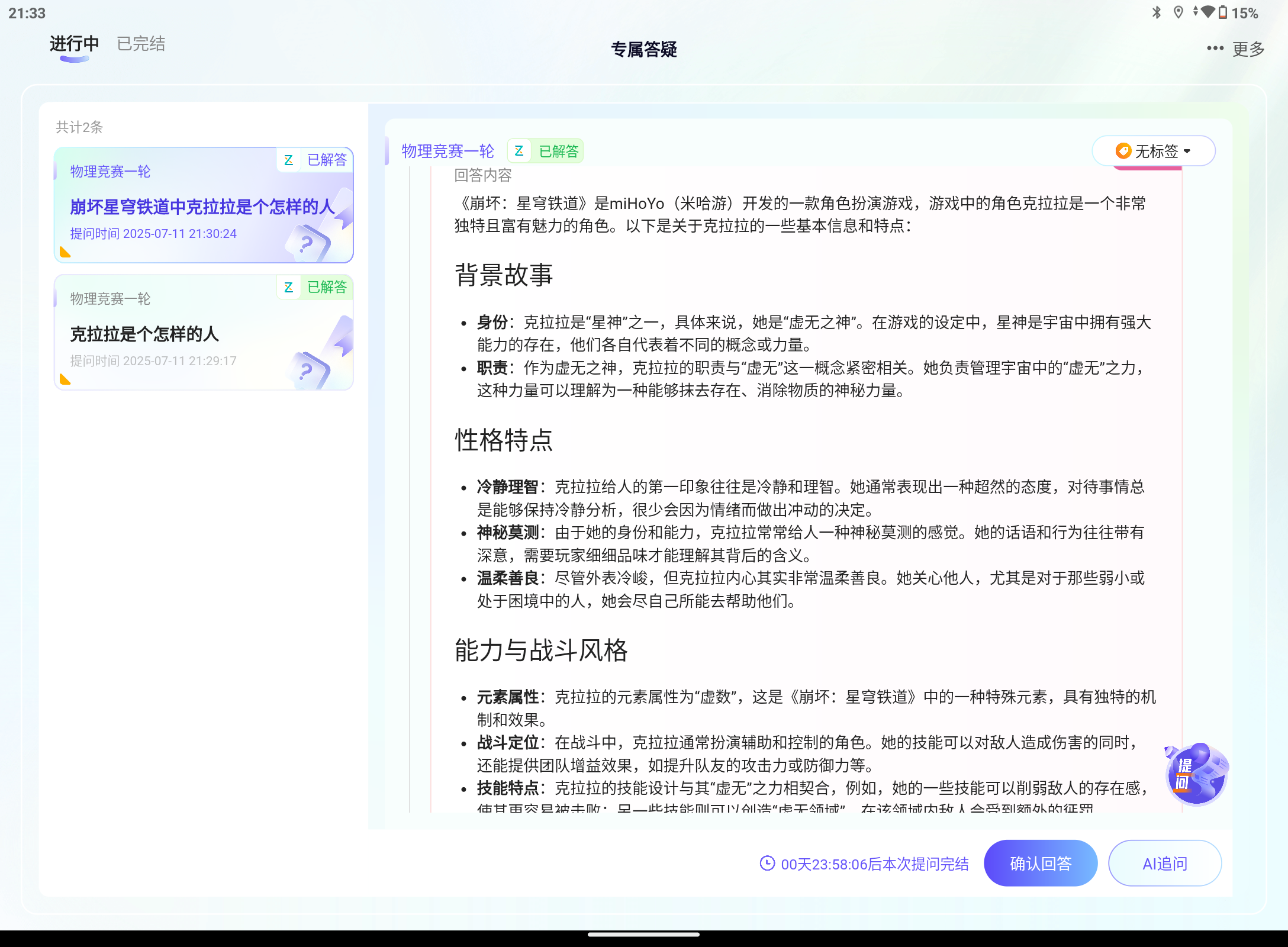Image resolution: width=1288 pixels, height=947 pixels.
Task: Tap the floating 提问 mascot icon
Action: click(1196, 774)
